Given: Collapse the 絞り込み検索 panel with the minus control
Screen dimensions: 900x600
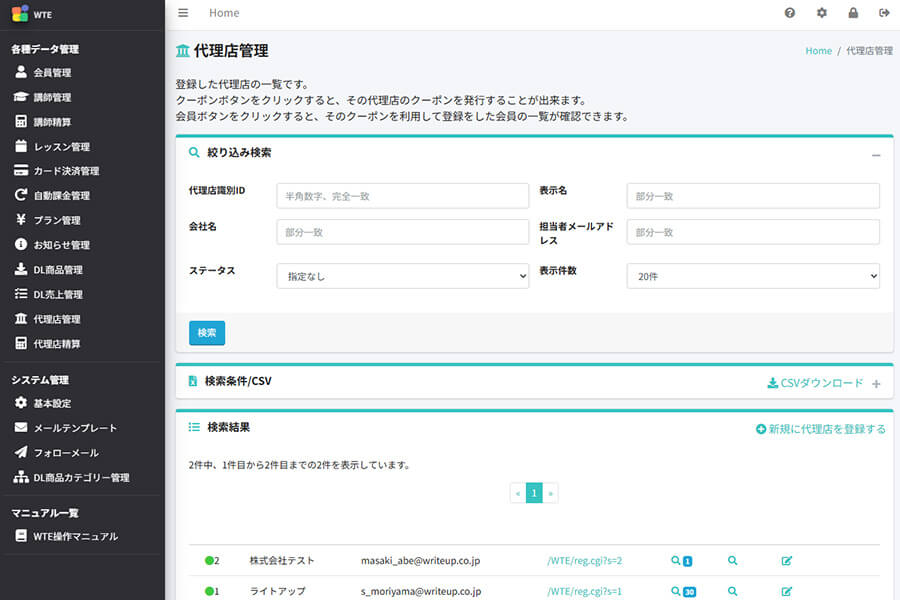Looking at the screenshot, I should coord(876,156).
